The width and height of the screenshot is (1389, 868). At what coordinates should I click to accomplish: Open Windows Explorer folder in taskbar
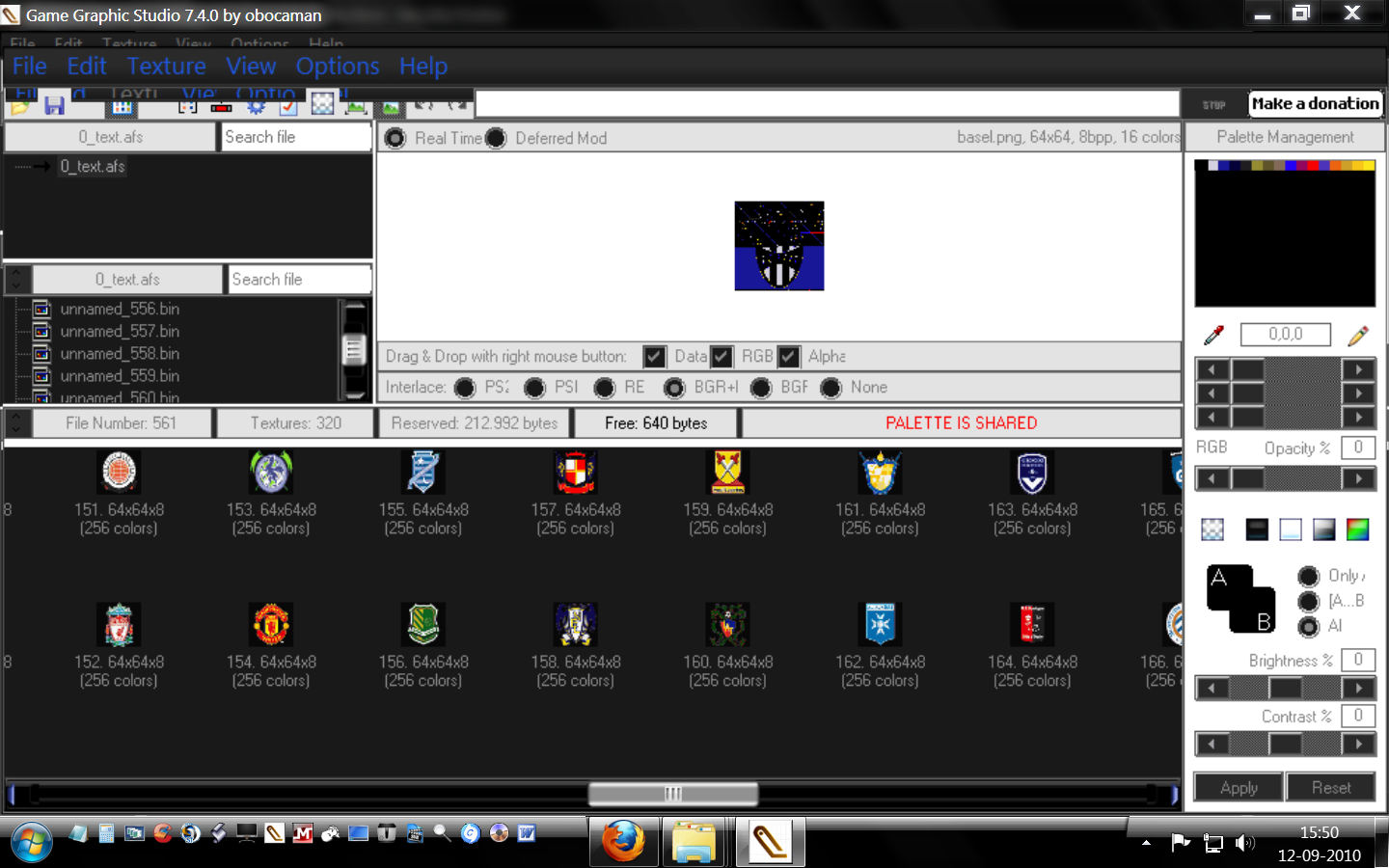(694, 842)
